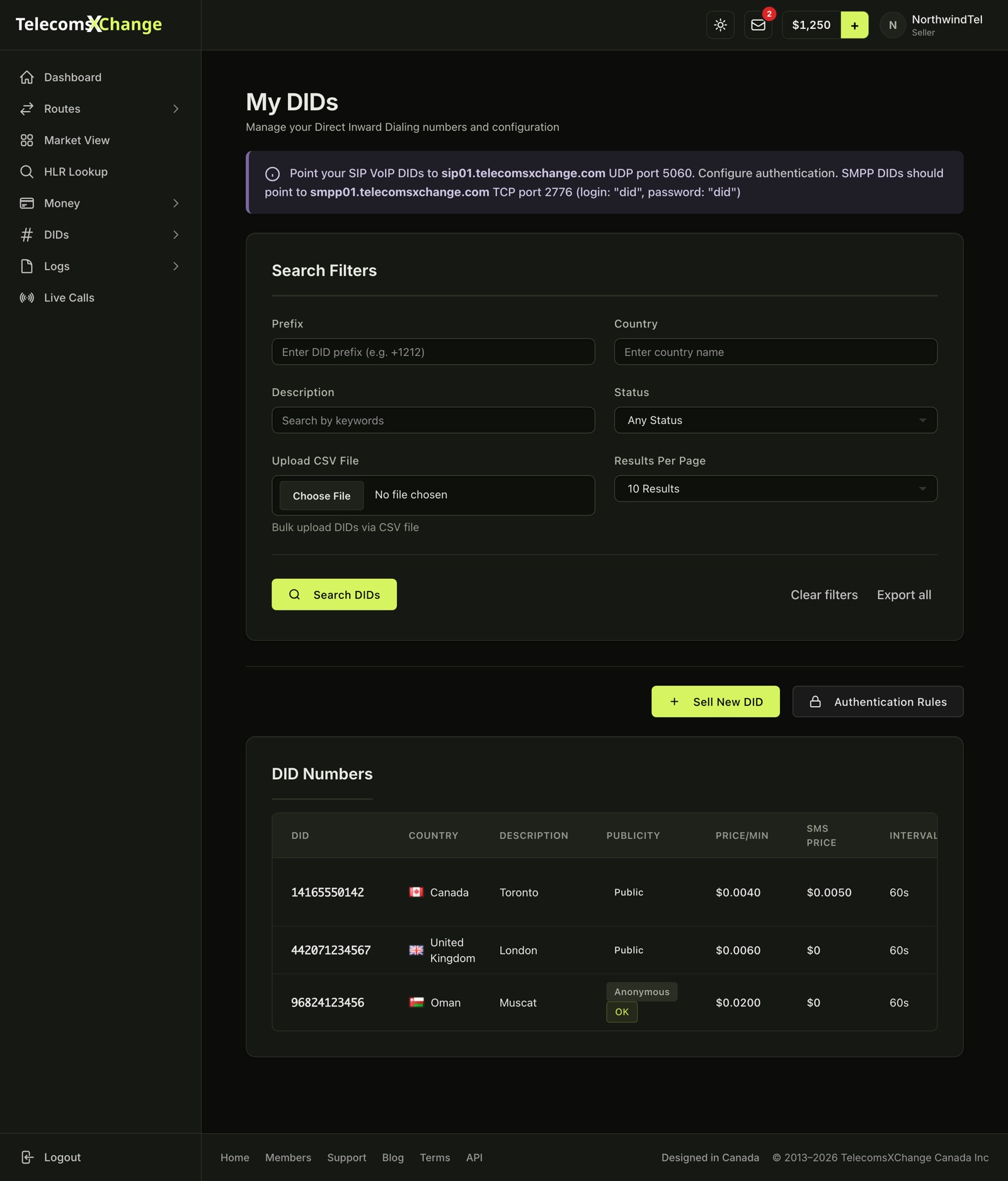Click the HLR Lookup magnifier icon

pos(26,172)
